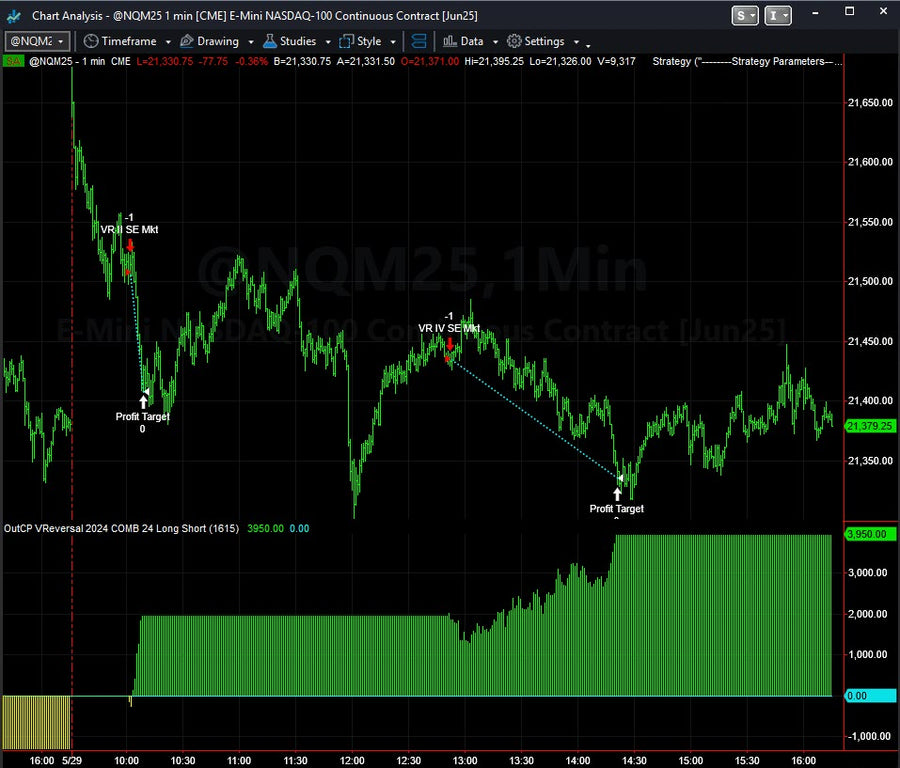Click the white exit arrow above left Profit Target
The width and height of the screenshot is (900, 768).
[143, 401]
